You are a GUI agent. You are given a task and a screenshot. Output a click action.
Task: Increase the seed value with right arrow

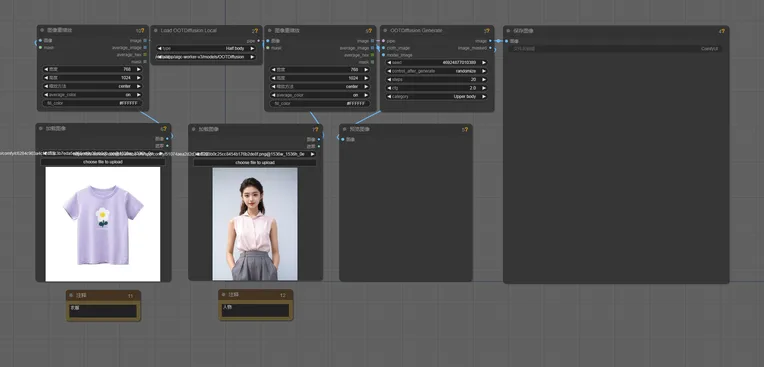tap(484, 63)
